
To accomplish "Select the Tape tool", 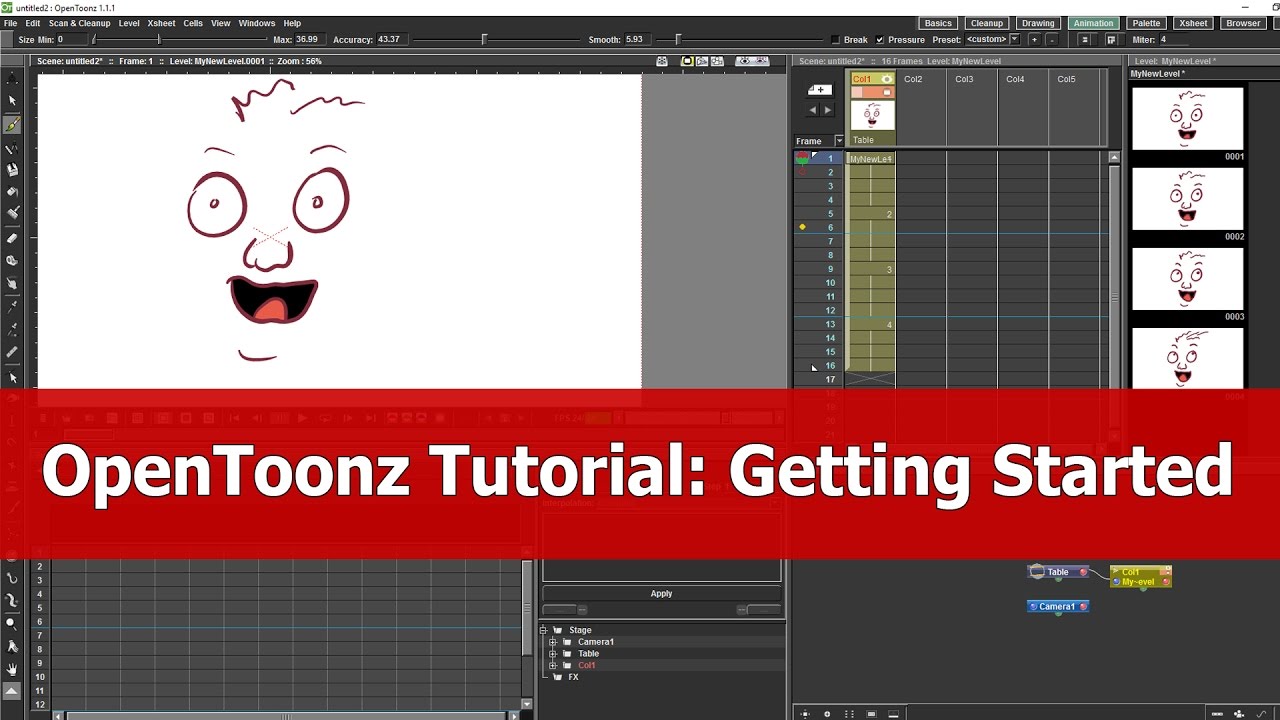I will [x=12, y=261].
